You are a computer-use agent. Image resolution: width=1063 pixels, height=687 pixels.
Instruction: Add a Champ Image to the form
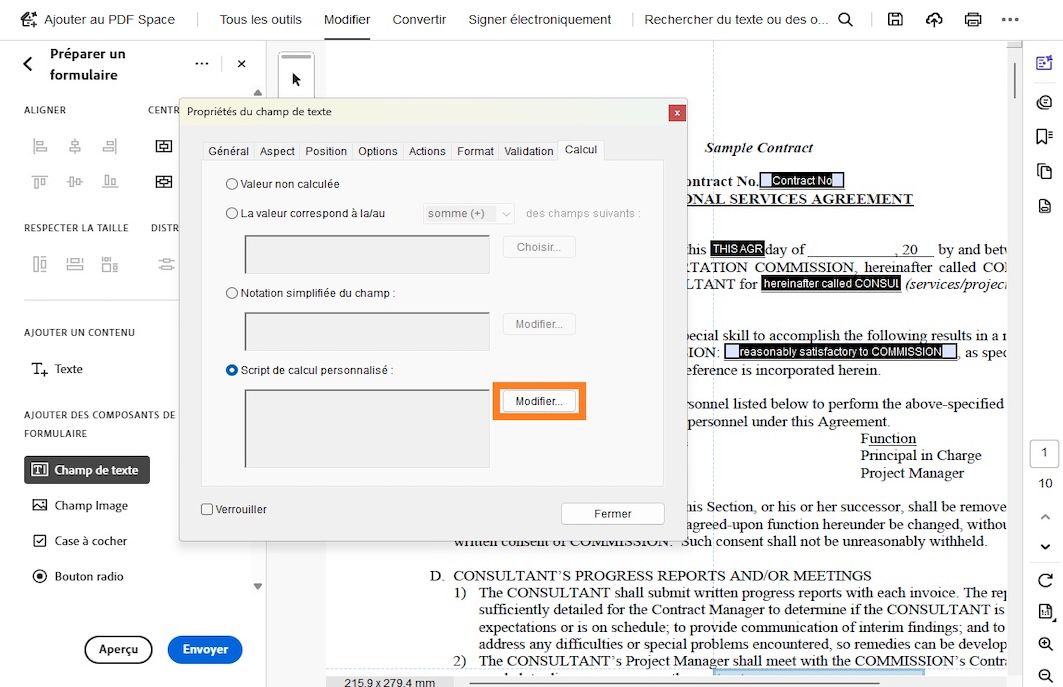click(x=89, y=506)
